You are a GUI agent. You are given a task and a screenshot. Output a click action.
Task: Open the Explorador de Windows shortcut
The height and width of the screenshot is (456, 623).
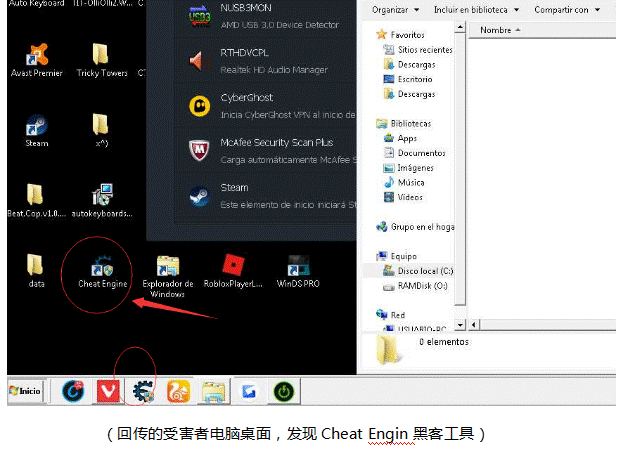pos(168,276)
